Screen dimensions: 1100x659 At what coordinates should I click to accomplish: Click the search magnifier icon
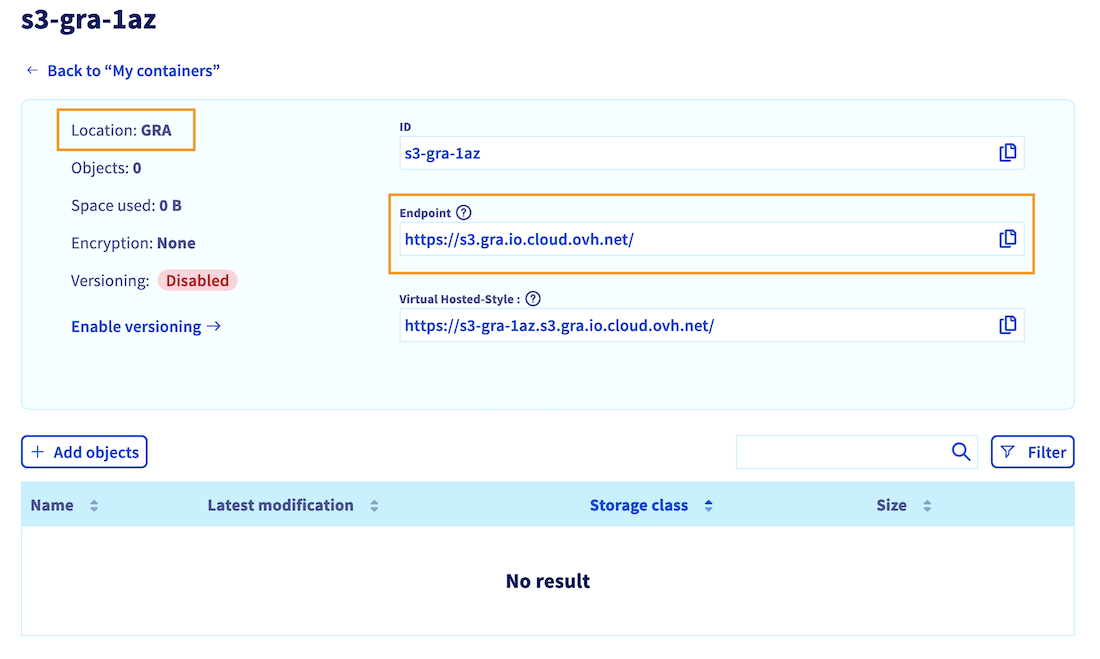[961, 452]
